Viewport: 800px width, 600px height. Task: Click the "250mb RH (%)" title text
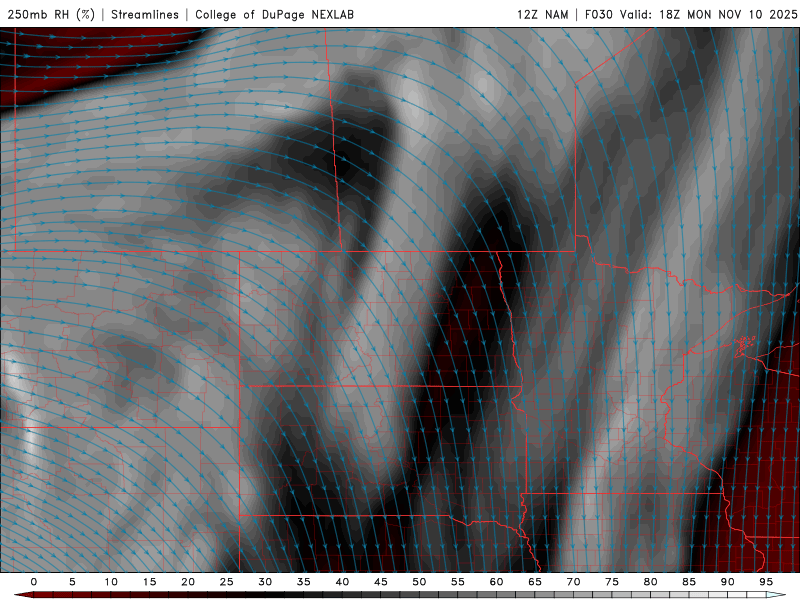point(51,14)
